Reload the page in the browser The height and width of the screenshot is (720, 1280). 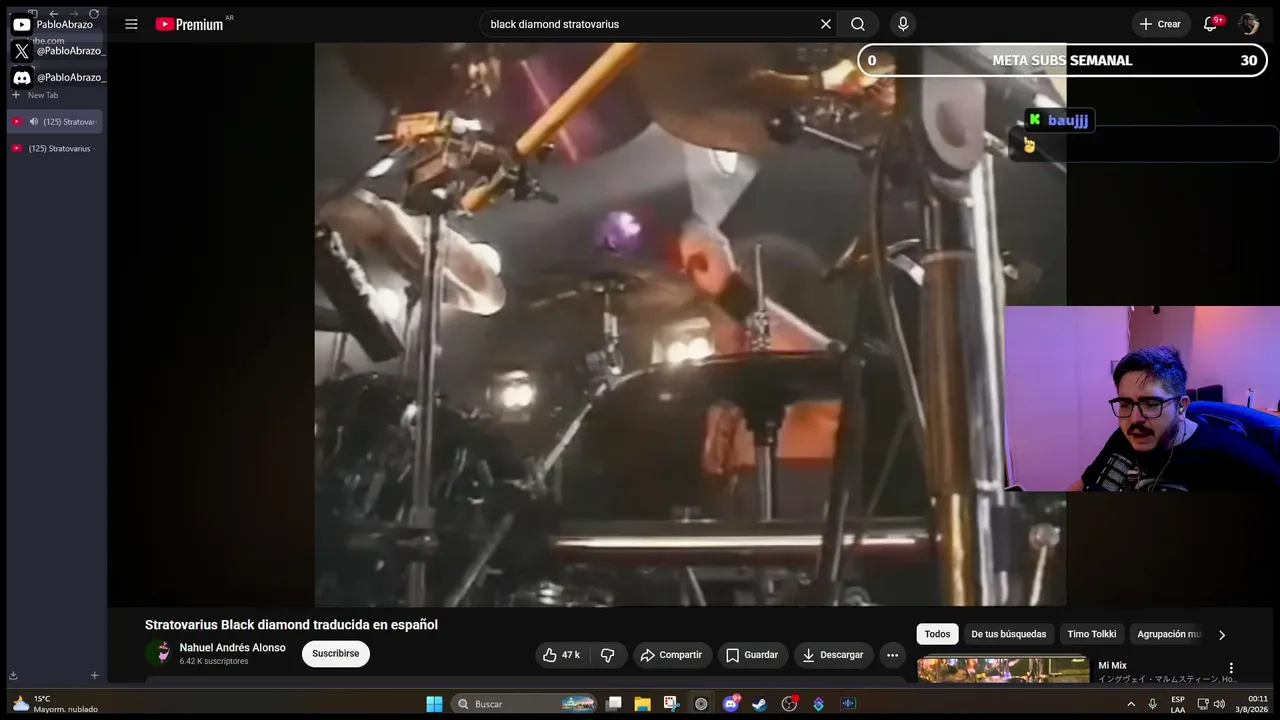(x=94, y=14)
